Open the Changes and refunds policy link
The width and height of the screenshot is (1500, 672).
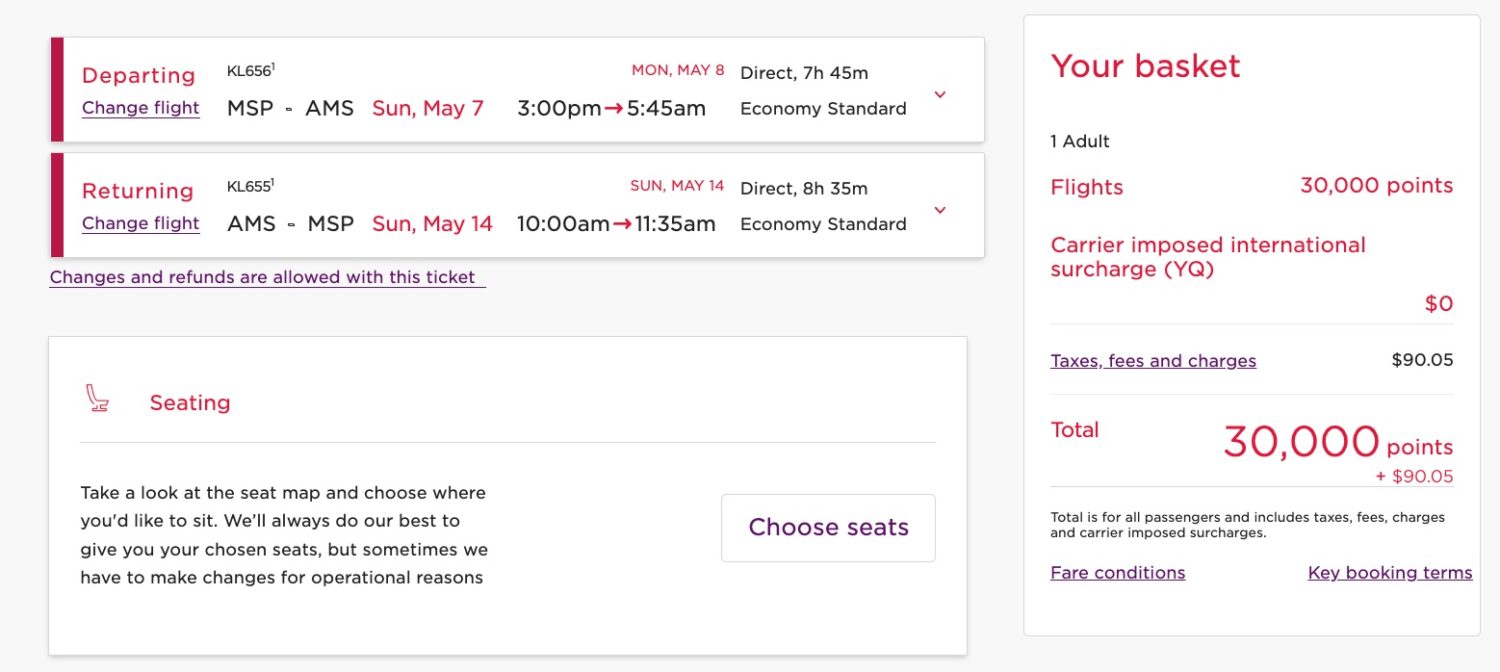point(264,277)
